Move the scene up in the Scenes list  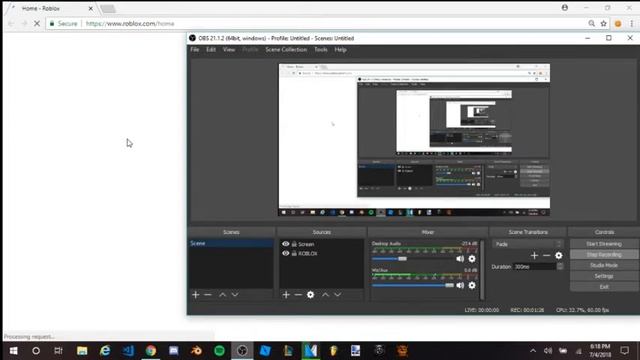click(222, 294)
